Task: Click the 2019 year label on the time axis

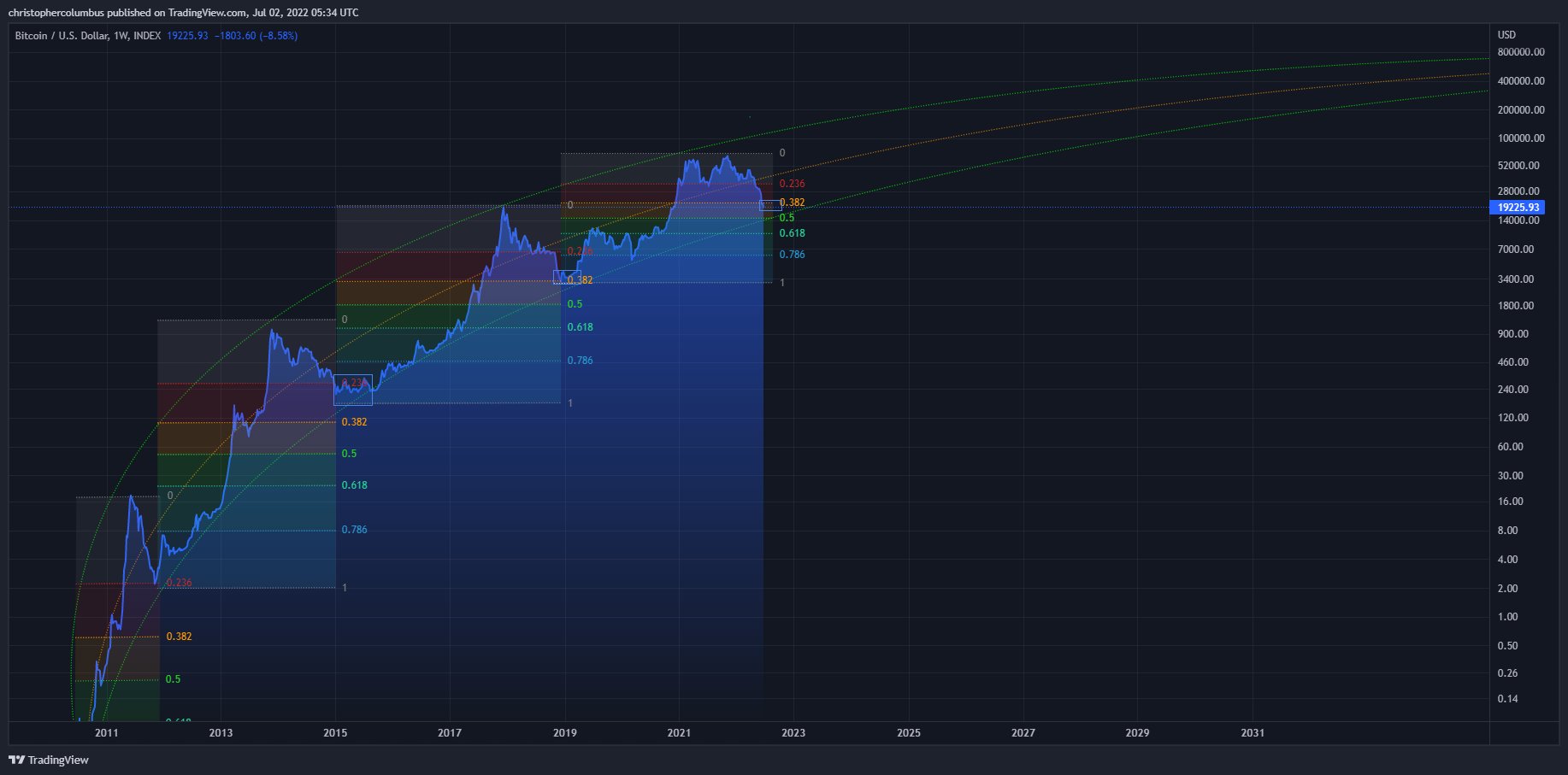Action: pyautogui.click(x=564, y=733)
